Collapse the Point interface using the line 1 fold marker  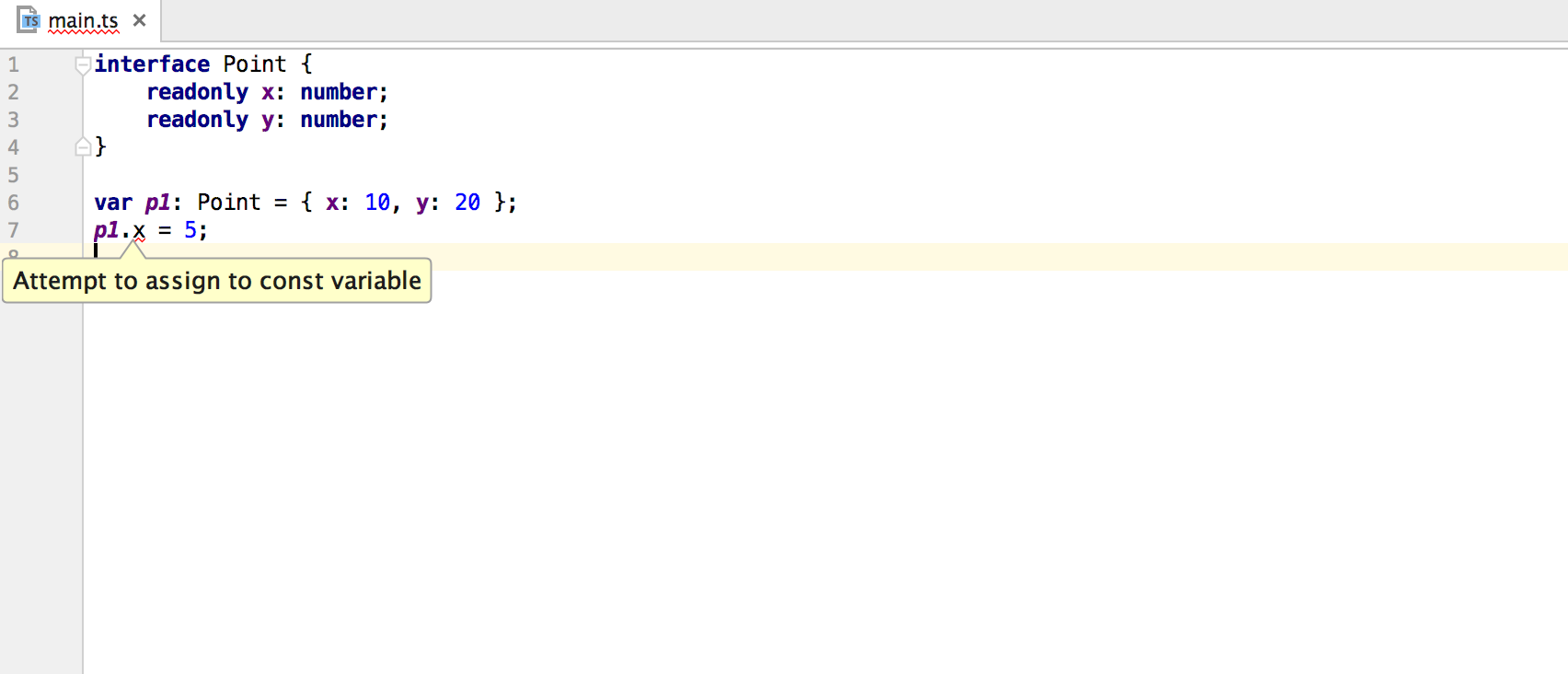click(x=83, y=64)
